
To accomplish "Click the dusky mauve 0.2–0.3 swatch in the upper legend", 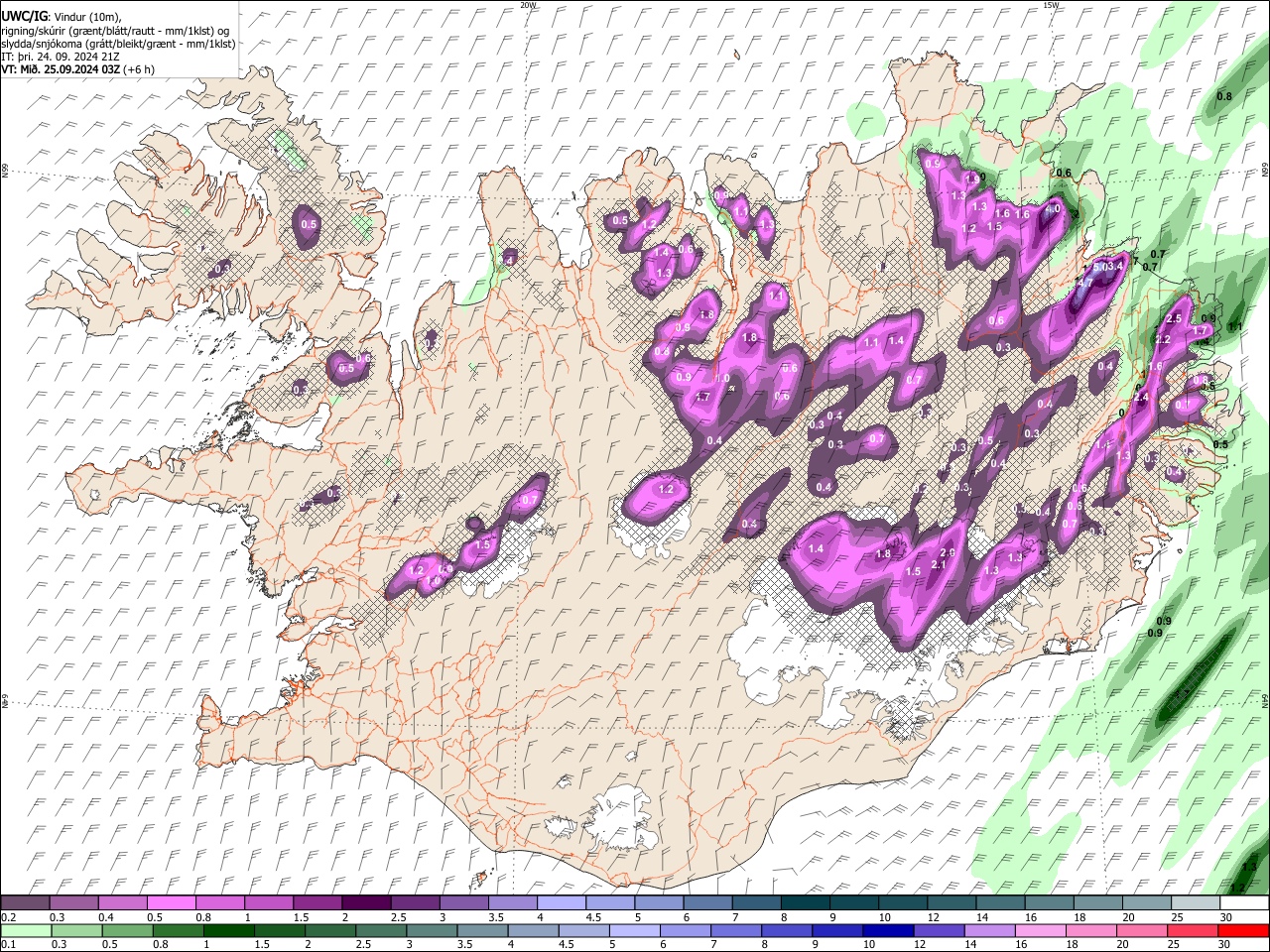I will 25,903.
